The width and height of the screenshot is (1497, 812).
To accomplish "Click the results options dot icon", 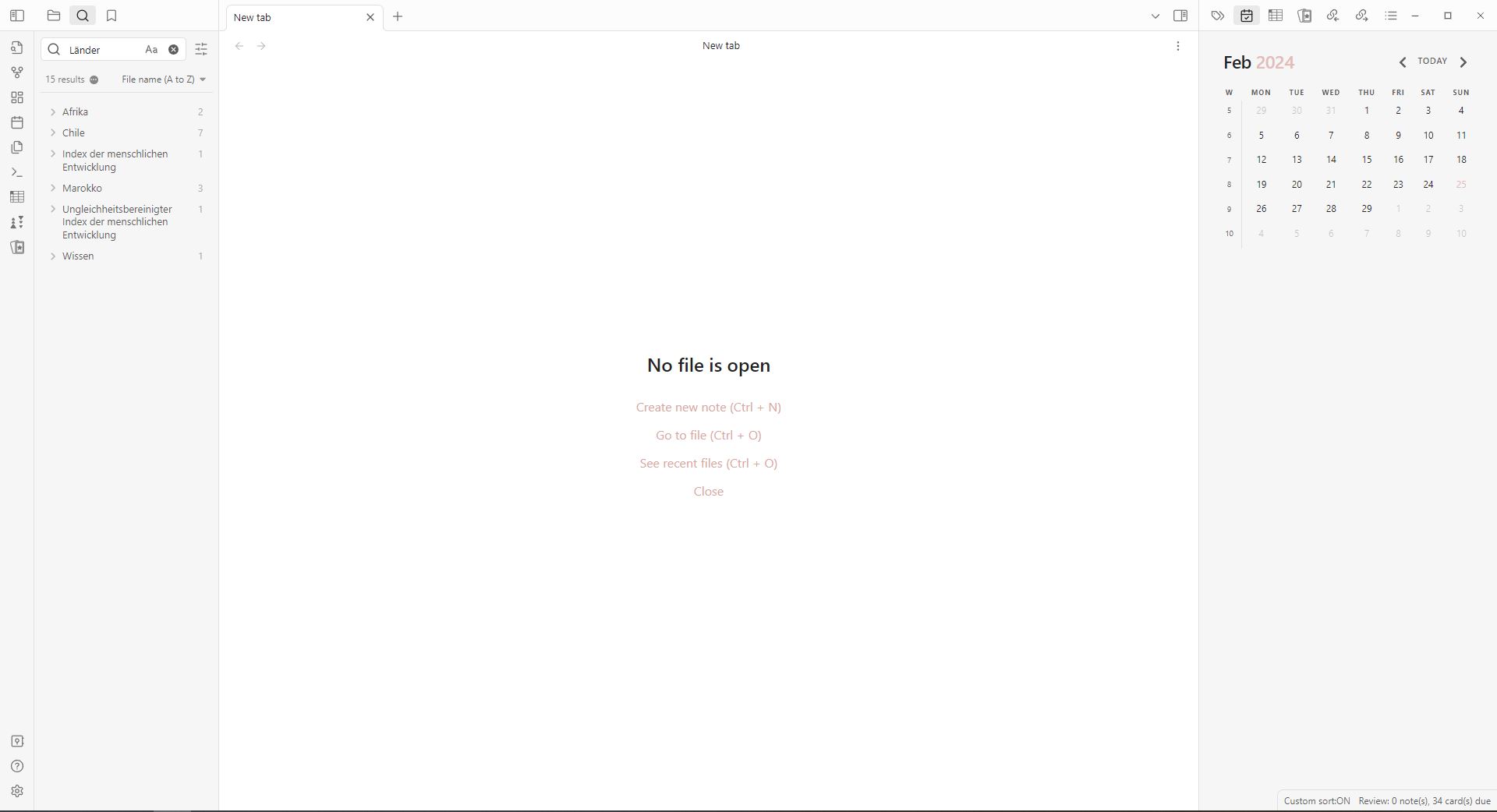I will (94, 79).
